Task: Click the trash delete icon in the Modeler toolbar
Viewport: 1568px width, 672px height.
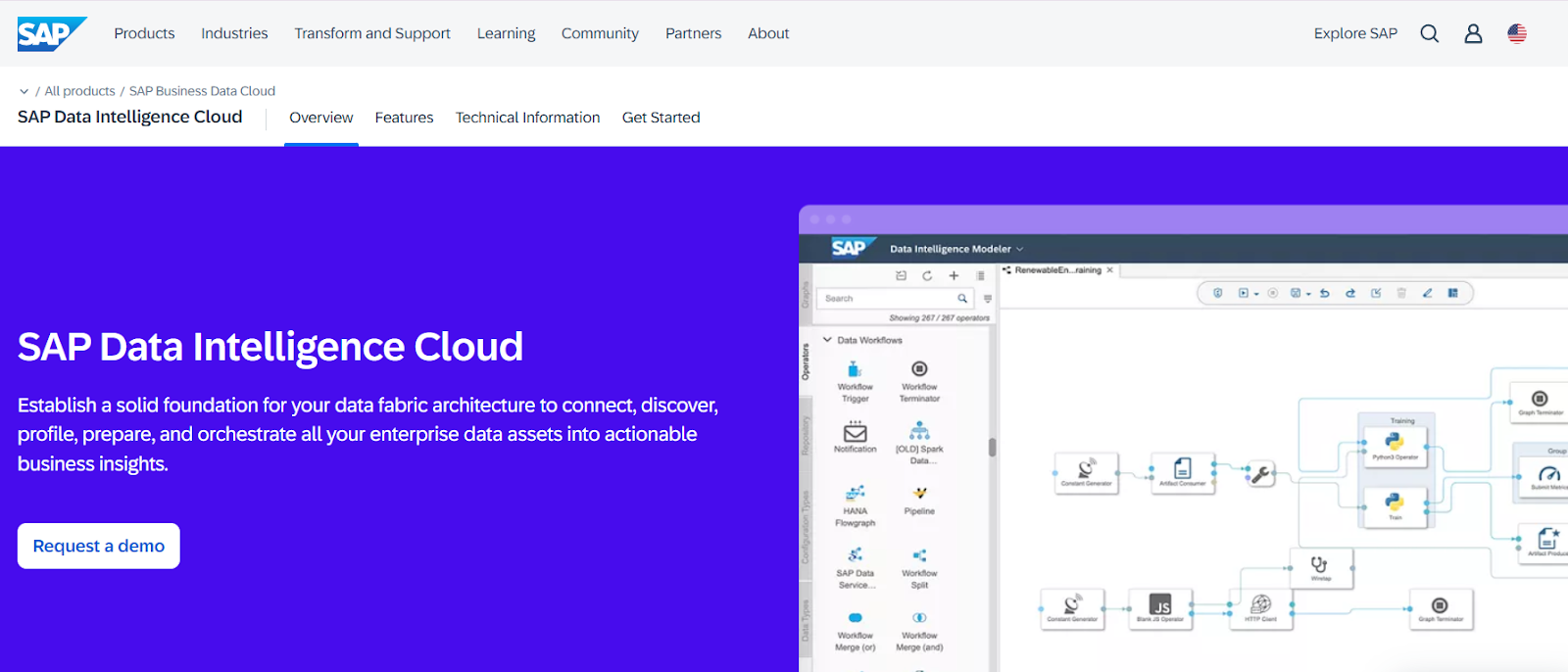Action: click(x=1401, y=293)
